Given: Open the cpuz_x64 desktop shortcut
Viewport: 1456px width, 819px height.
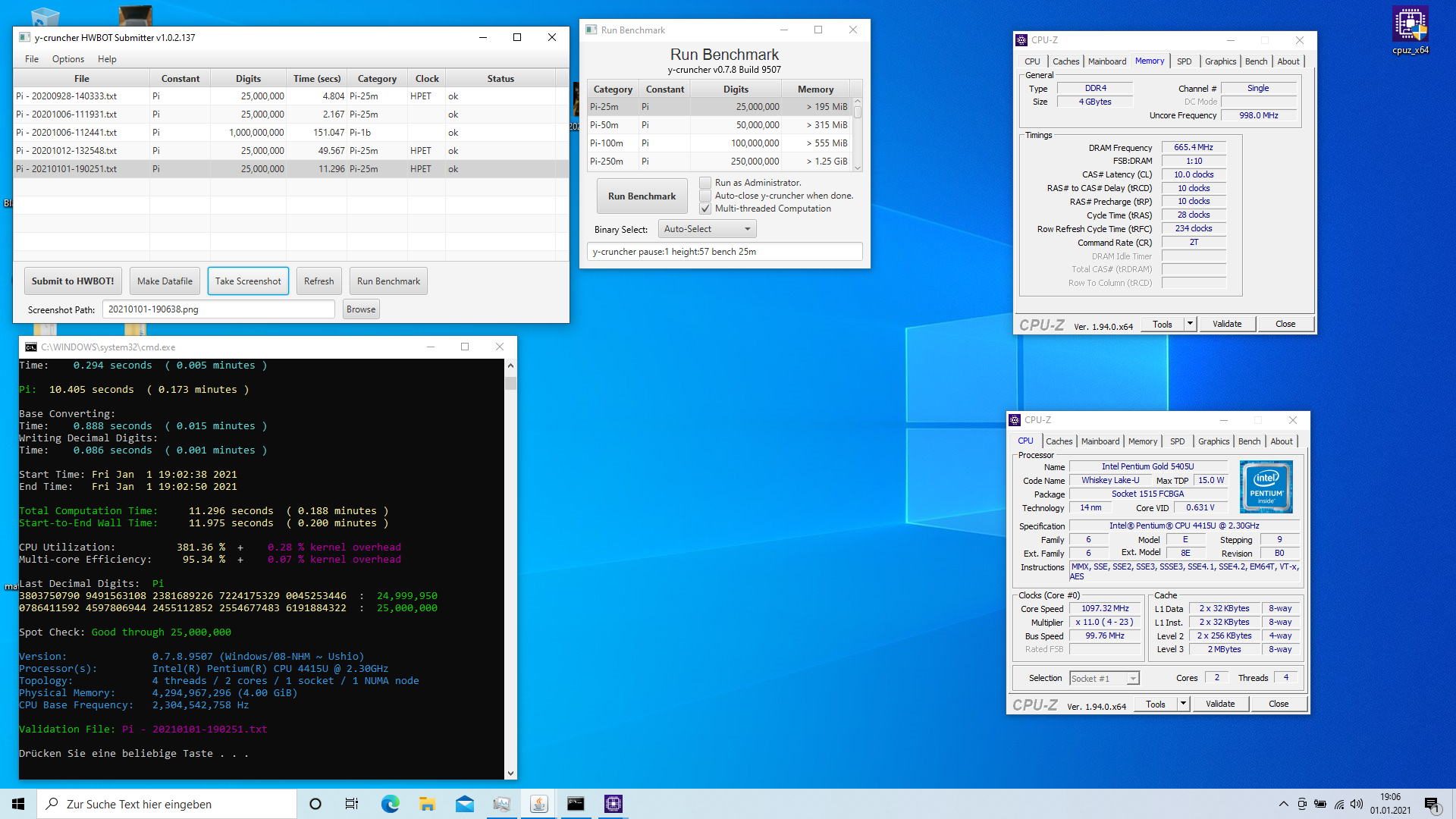Looking at the screenshot, I should 1410,30.
